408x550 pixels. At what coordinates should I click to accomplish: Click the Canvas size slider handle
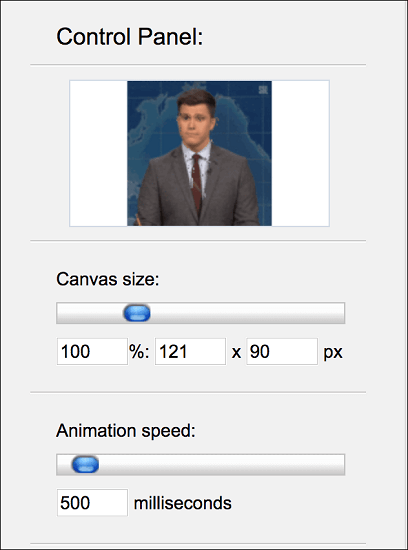tap(137, 313)
